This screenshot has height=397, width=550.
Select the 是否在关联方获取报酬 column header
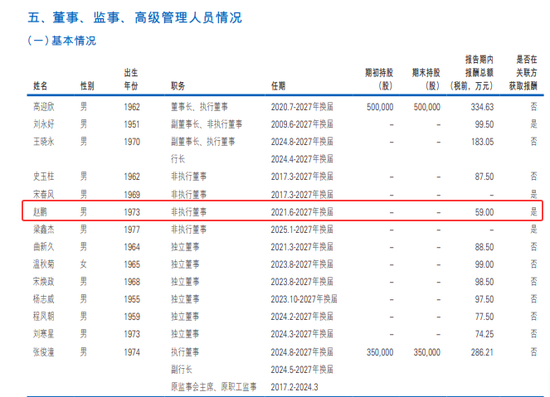(523, 73)
